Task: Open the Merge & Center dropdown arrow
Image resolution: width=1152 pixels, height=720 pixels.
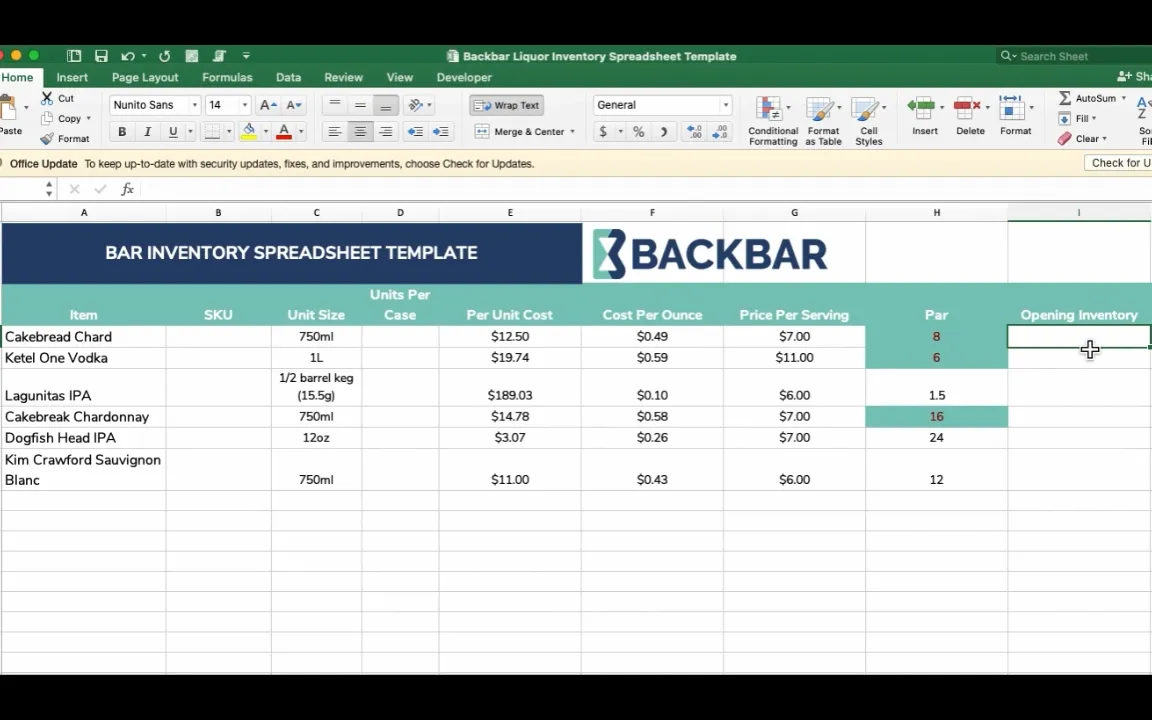Action: [572, 132]
